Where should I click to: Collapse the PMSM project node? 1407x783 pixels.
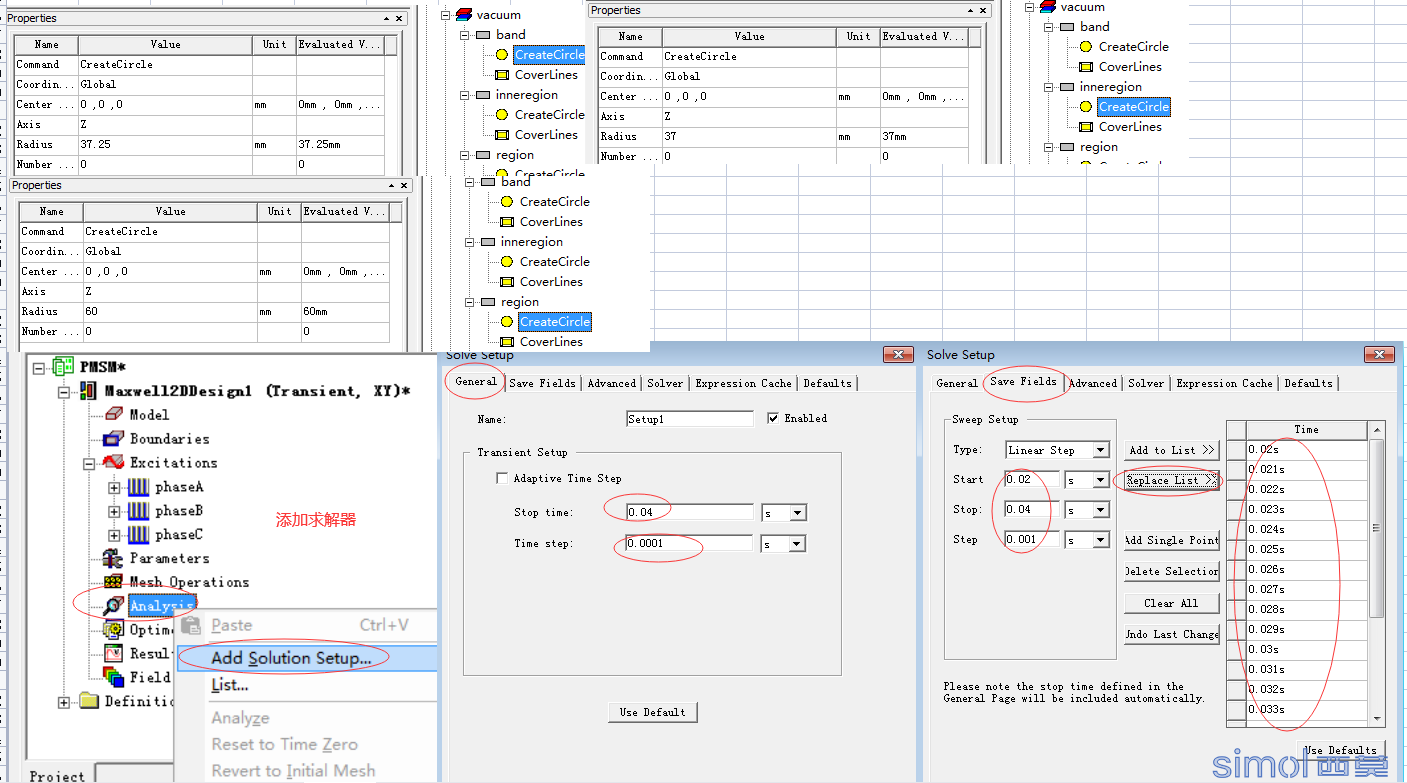point(39,367)
